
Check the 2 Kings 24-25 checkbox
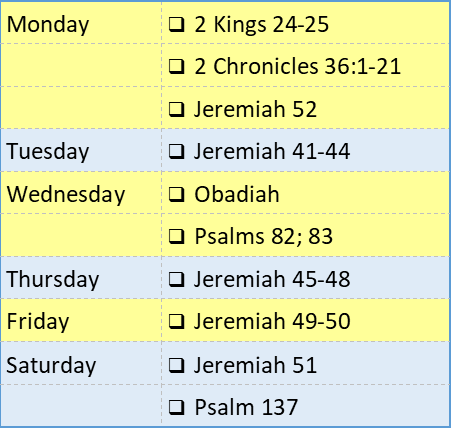tap(176, 25)
